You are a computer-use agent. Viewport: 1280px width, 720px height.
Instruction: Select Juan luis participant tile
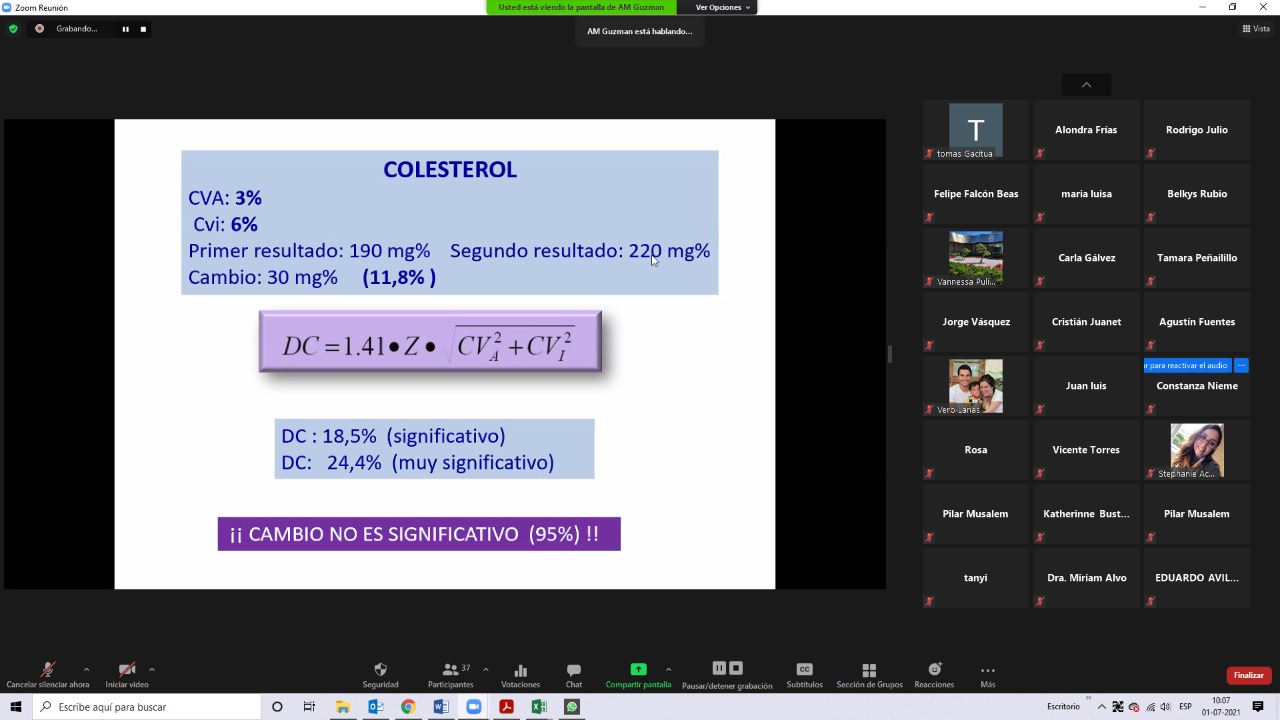(x=1086, y=386)
